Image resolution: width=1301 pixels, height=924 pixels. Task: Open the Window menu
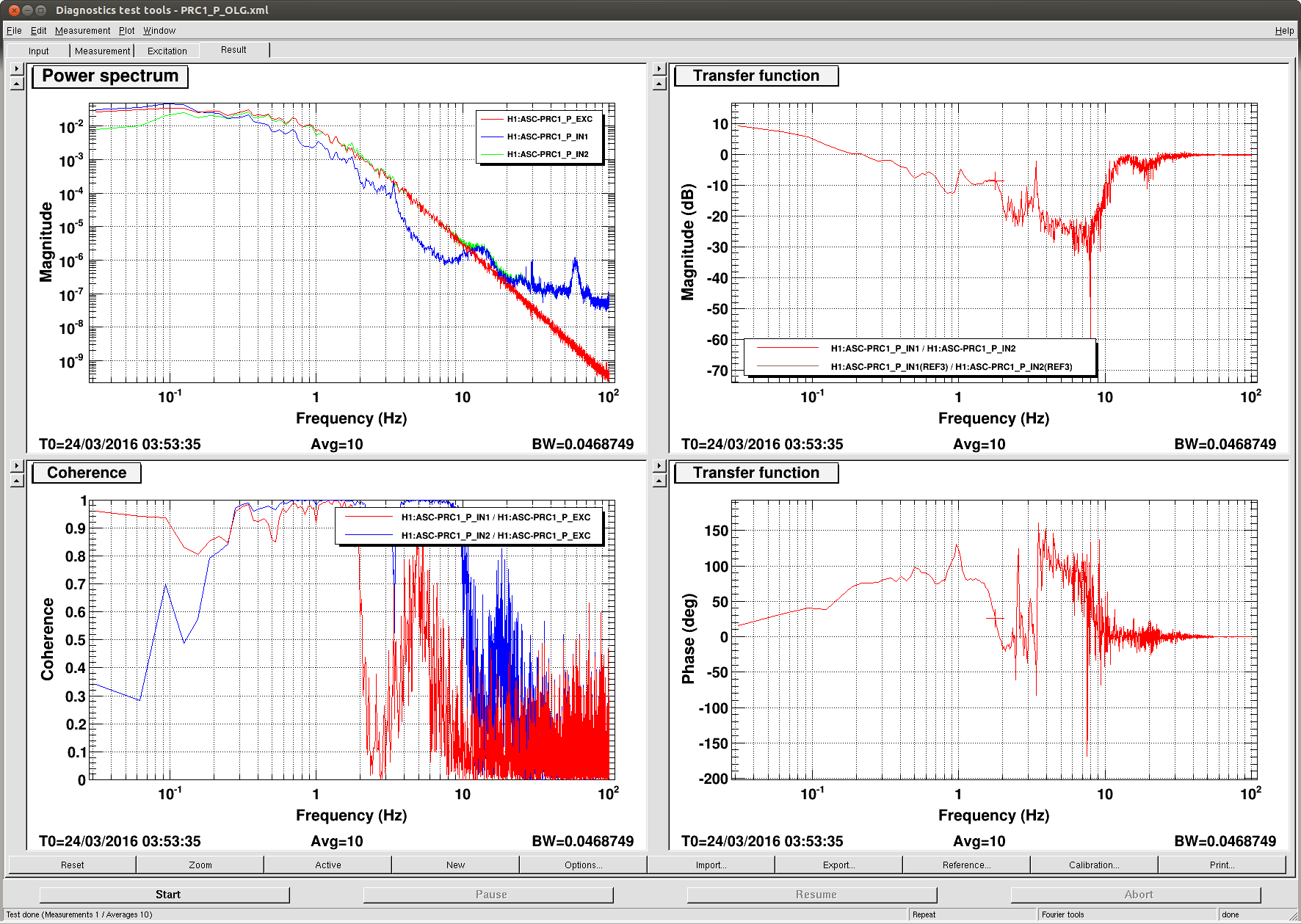tap(159, 30)
